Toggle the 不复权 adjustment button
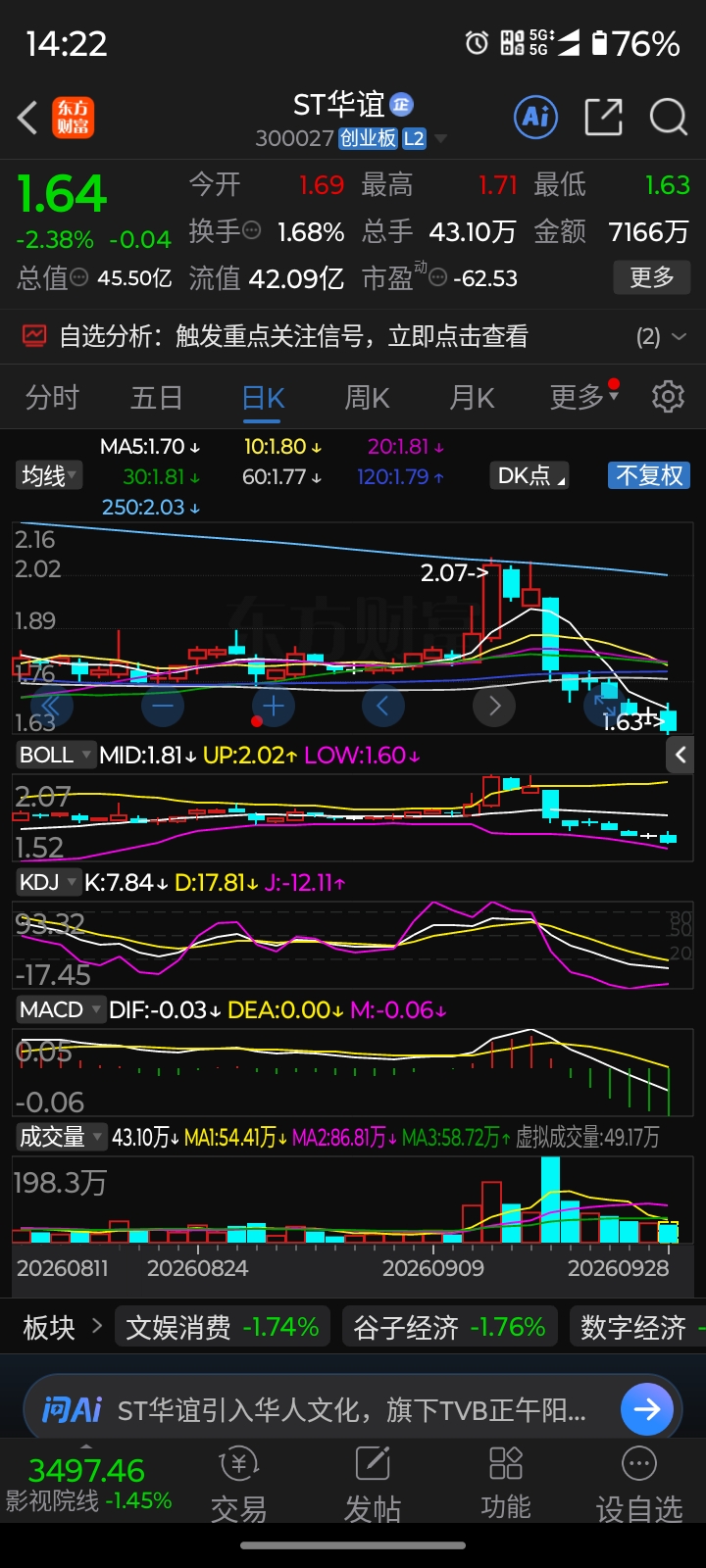 pyautogui.click(x=649, y=476)
